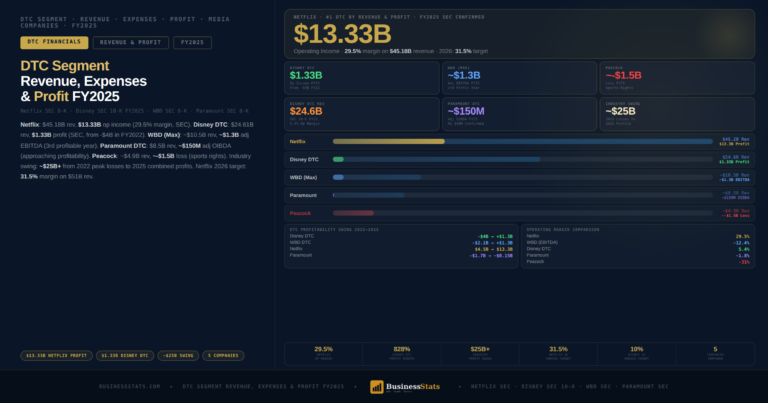
Task: Open the Industry Swing ~$25B card
Action: tap(677, 114)
